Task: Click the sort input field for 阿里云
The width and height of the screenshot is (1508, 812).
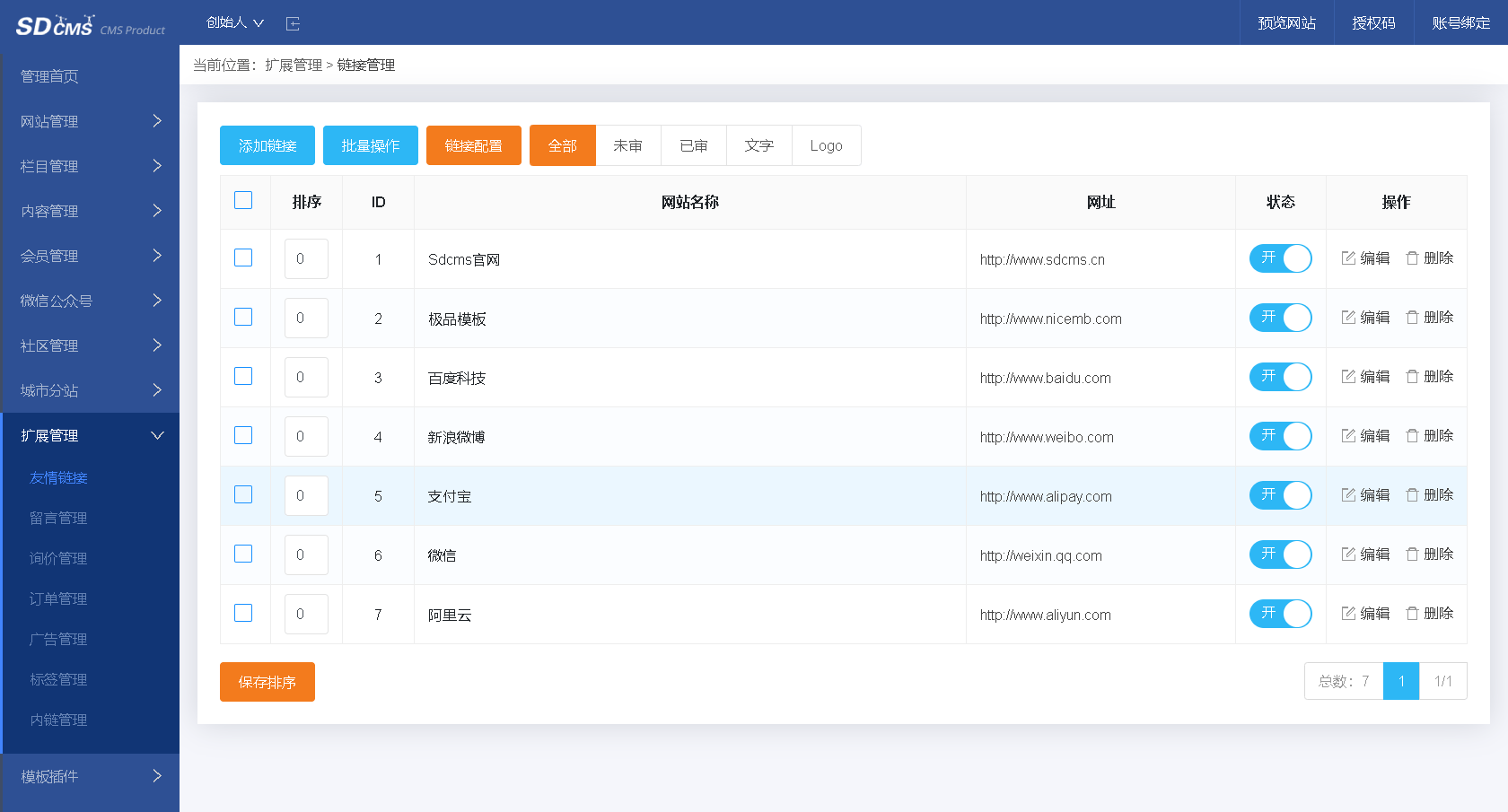Action: click(x=305, y=614)
